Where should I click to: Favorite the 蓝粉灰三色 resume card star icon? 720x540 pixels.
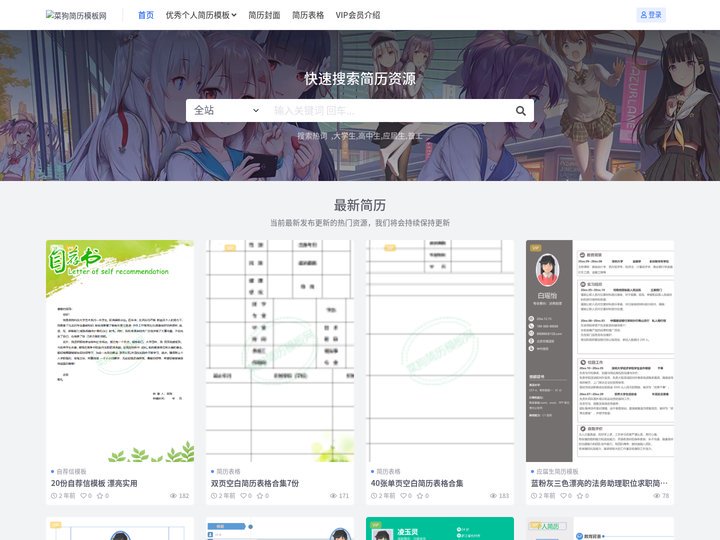point(580,496)
